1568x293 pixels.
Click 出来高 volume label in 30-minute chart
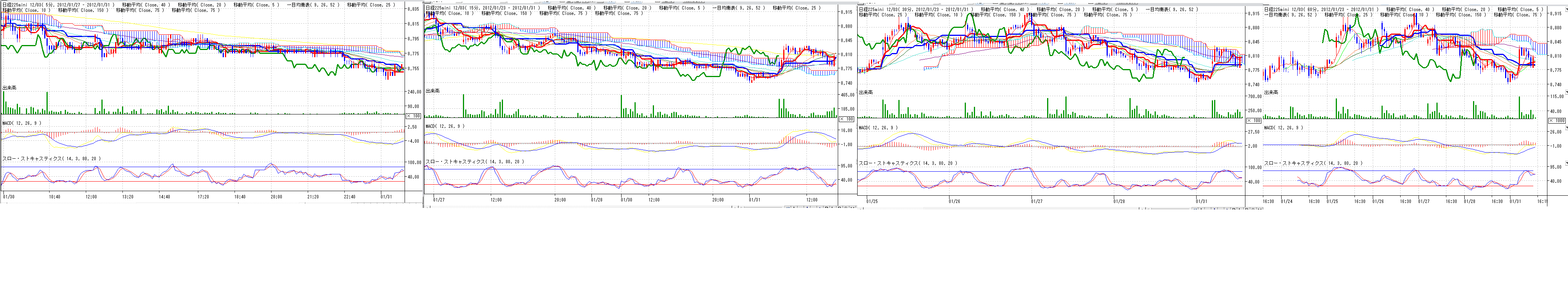[866, 93]
